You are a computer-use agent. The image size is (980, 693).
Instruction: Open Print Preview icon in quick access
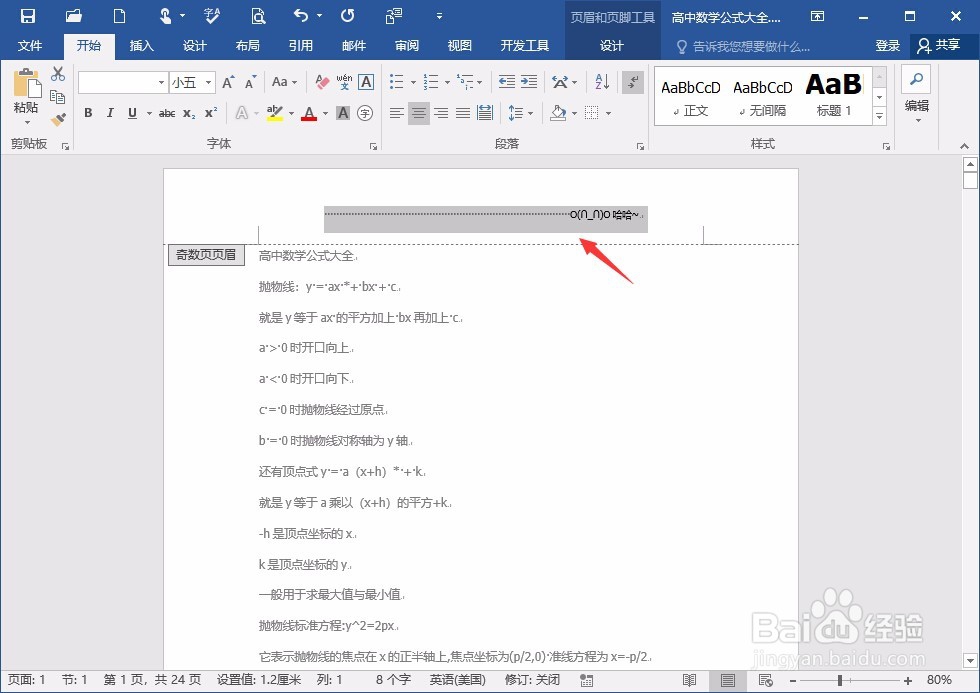point(258,16)
